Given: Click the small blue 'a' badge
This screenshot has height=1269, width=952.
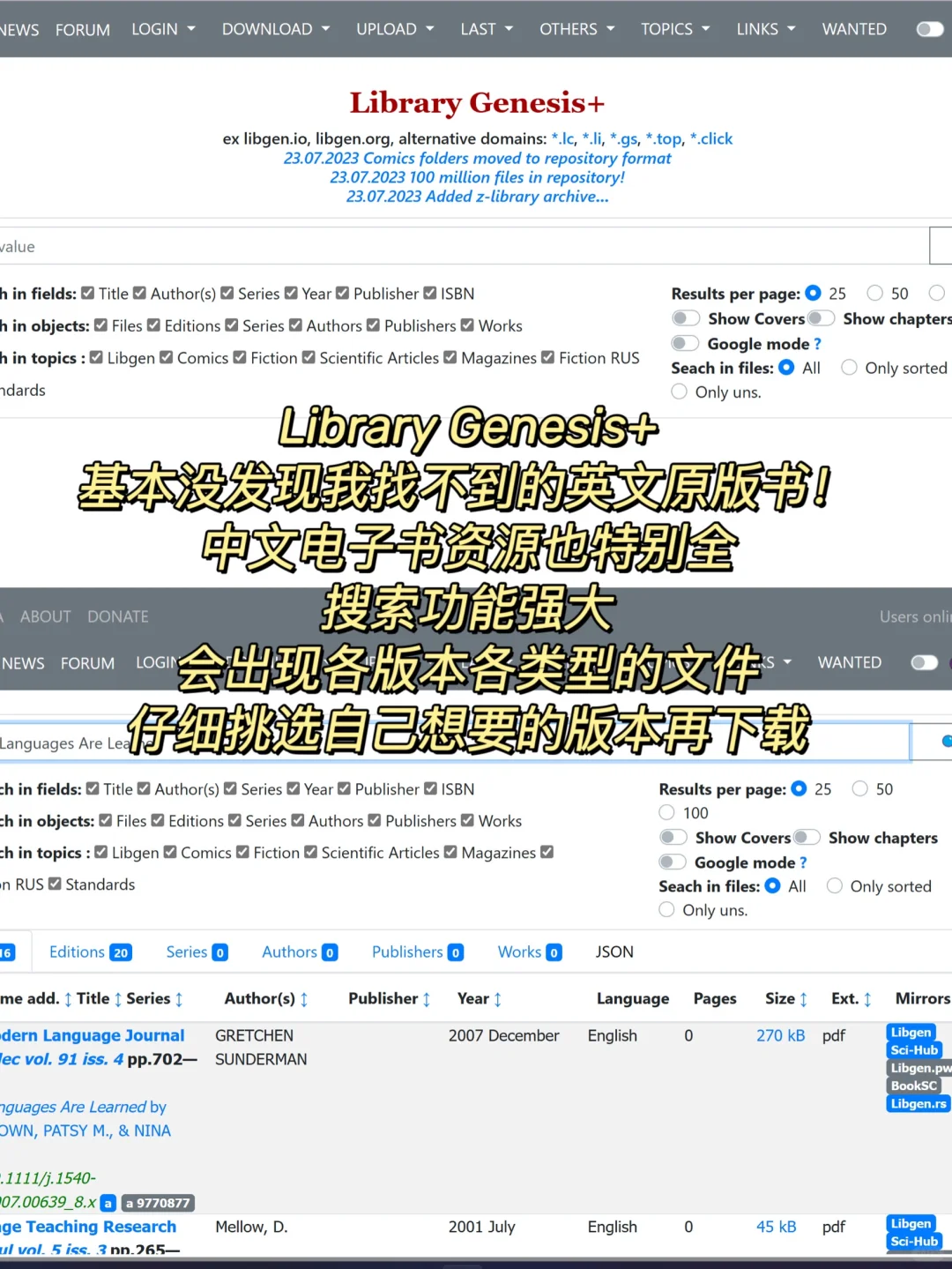Looking at the screenshot, I should 108,1203.
